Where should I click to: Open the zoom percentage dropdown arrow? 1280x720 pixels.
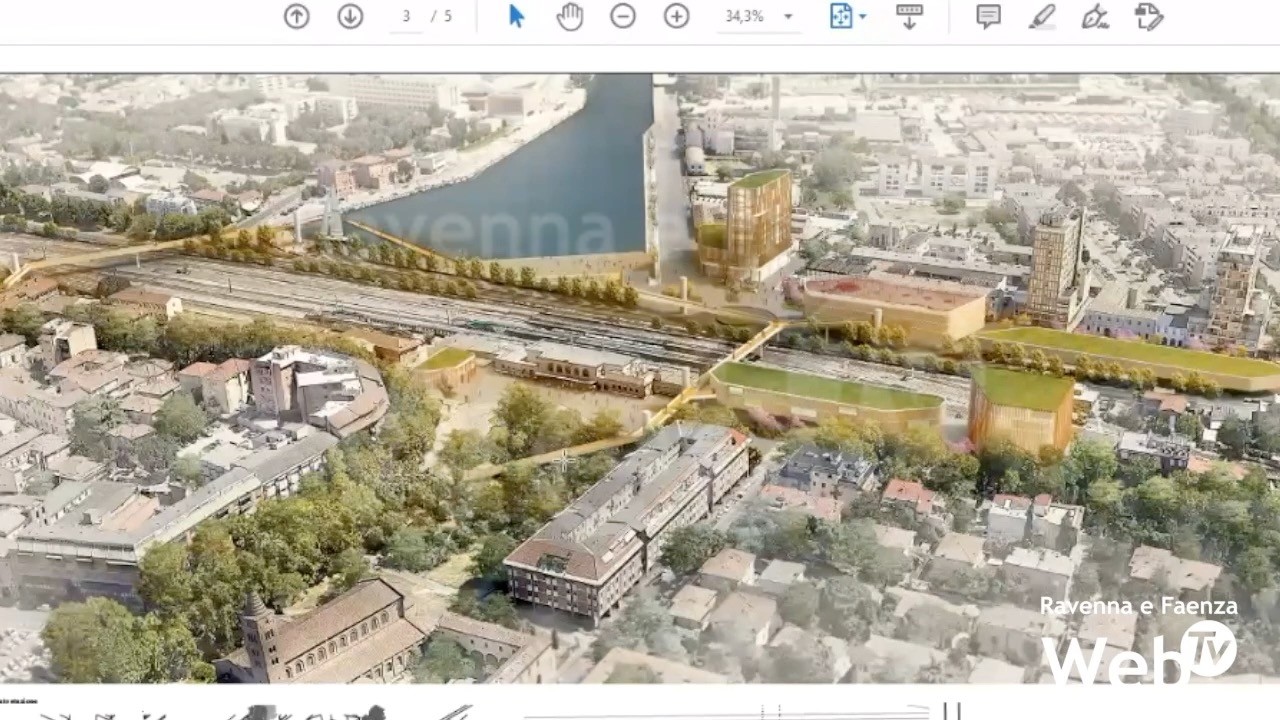point(788,17)
